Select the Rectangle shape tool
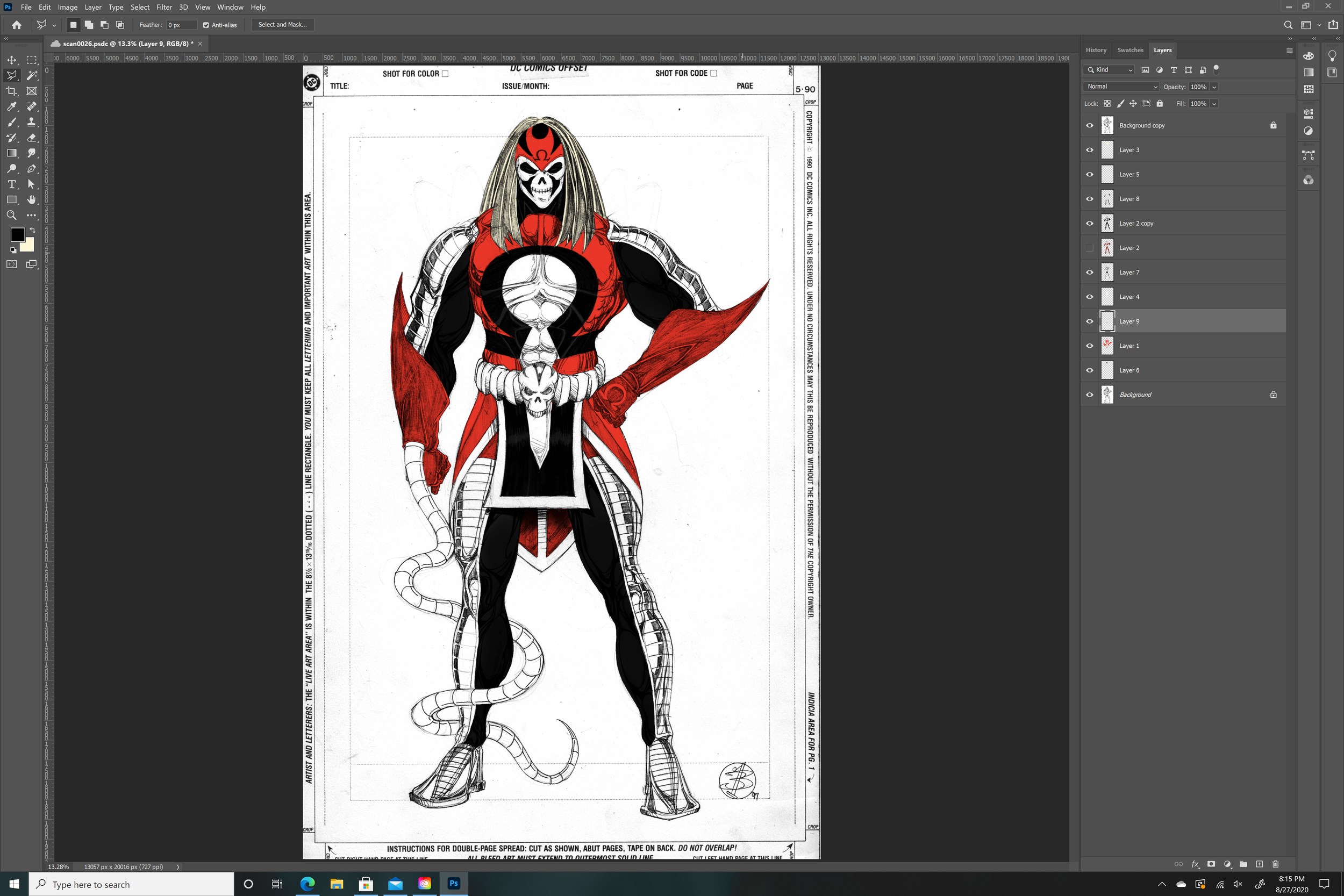 click(11, 199)
